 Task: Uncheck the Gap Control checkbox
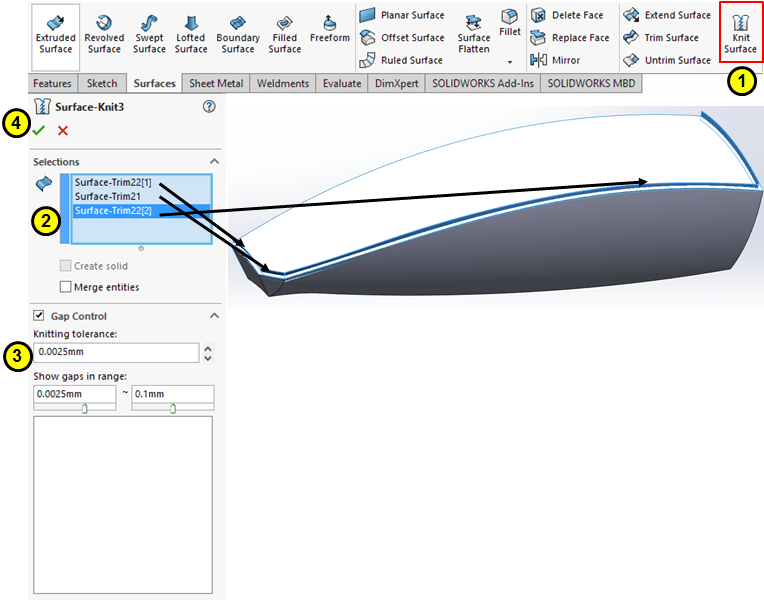pyautogui.click(x=39, y=316)
